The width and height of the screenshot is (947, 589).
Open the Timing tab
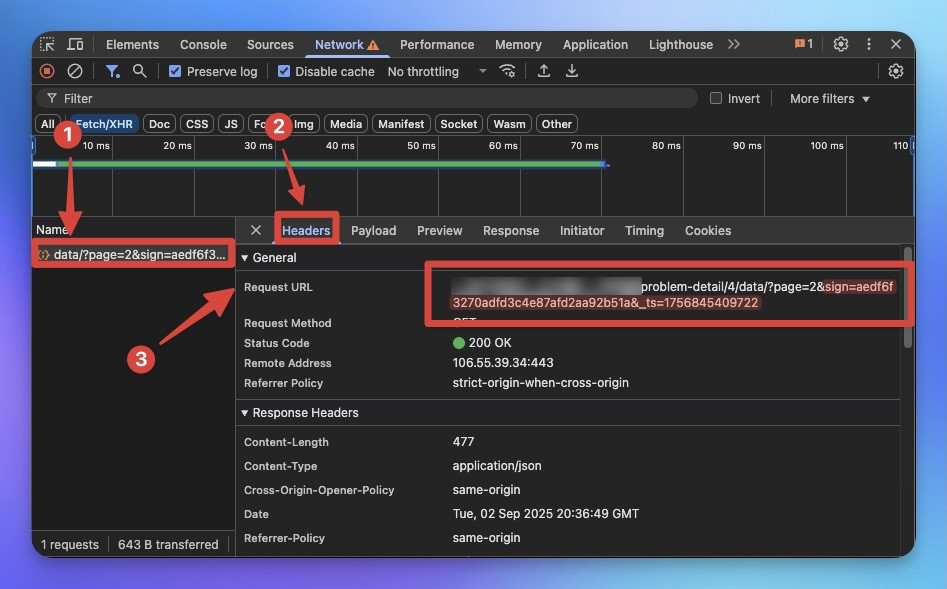[x=644, y=230]
